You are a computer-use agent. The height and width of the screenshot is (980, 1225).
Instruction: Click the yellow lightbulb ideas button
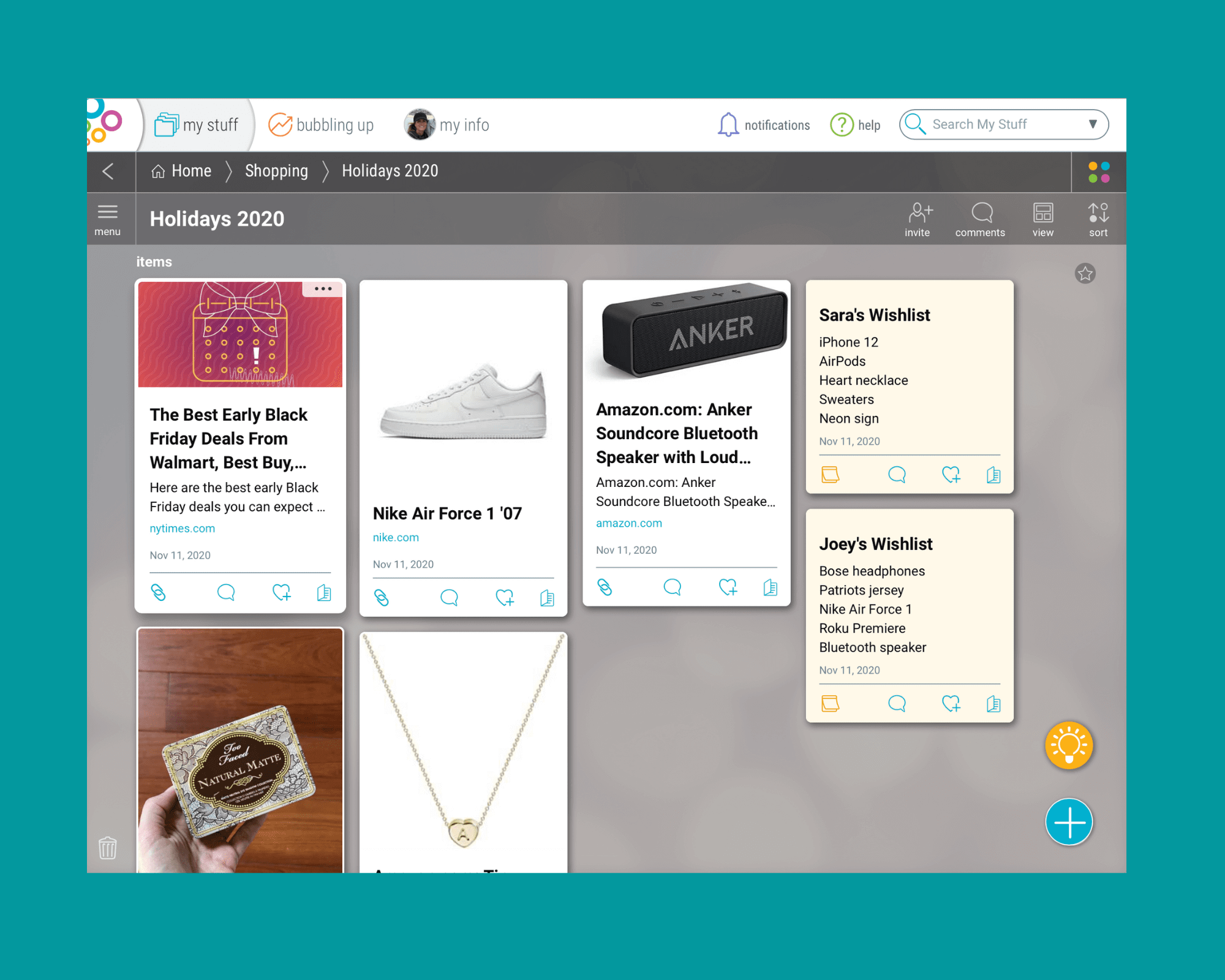pos(1069,745)
